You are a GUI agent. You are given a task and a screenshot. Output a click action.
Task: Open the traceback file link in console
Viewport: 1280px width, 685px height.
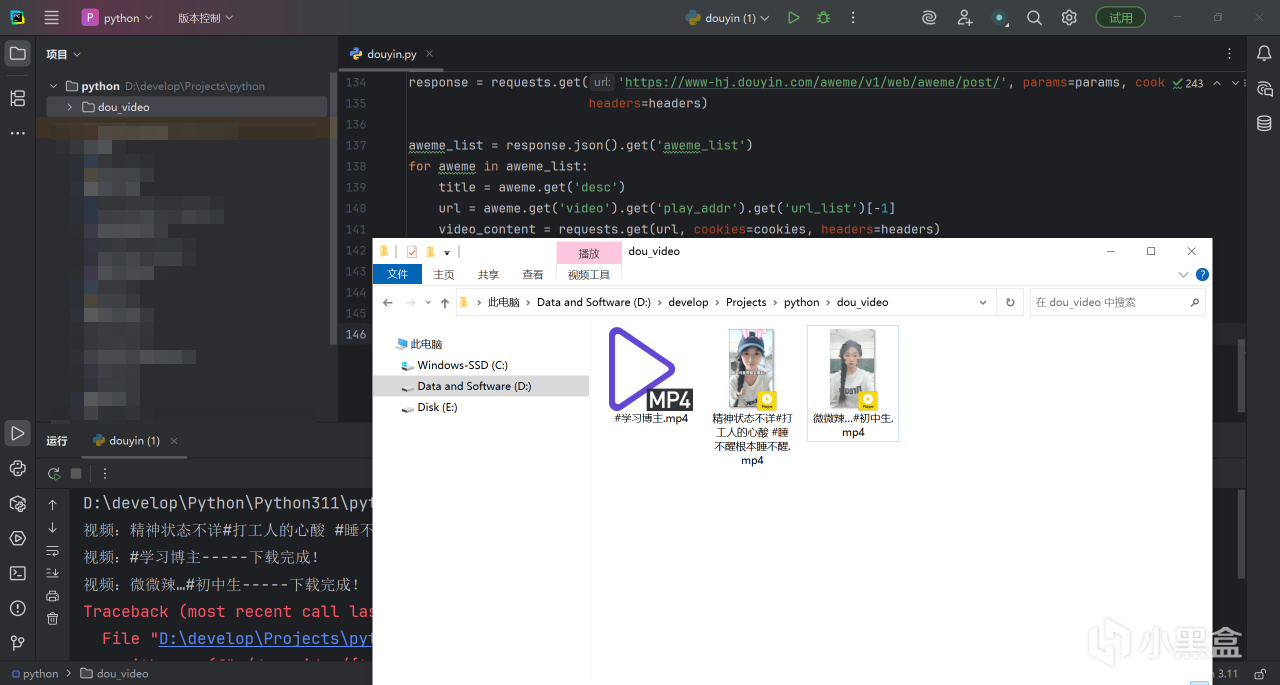pos(265,638)
